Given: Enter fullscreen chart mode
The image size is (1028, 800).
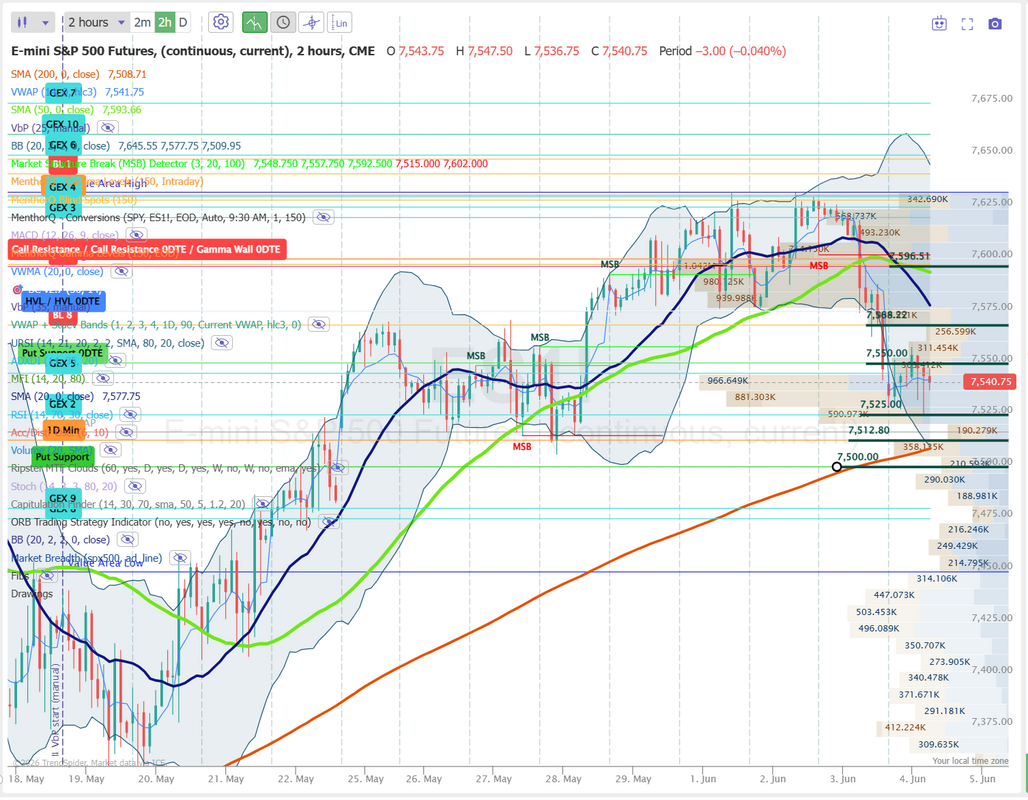Looking at the screenshot, I should tap(967, 24).
